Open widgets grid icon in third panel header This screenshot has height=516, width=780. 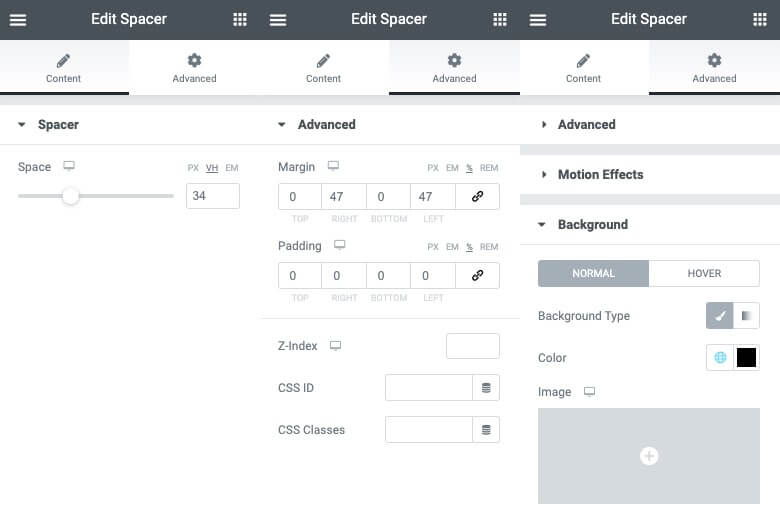point(760,19)
